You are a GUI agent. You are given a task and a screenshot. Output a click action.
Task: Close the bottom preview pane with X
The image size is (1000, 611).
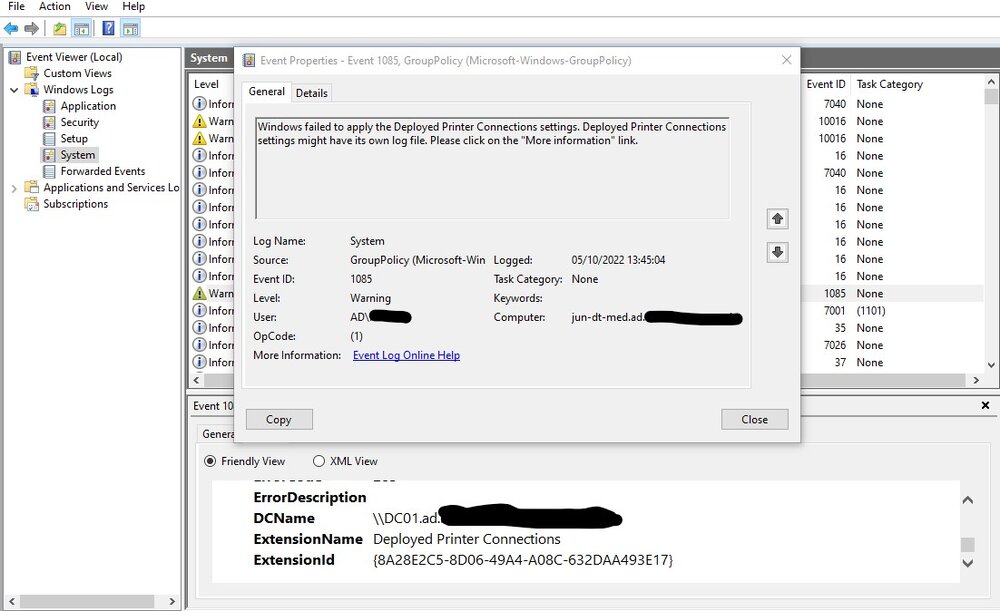985,405
